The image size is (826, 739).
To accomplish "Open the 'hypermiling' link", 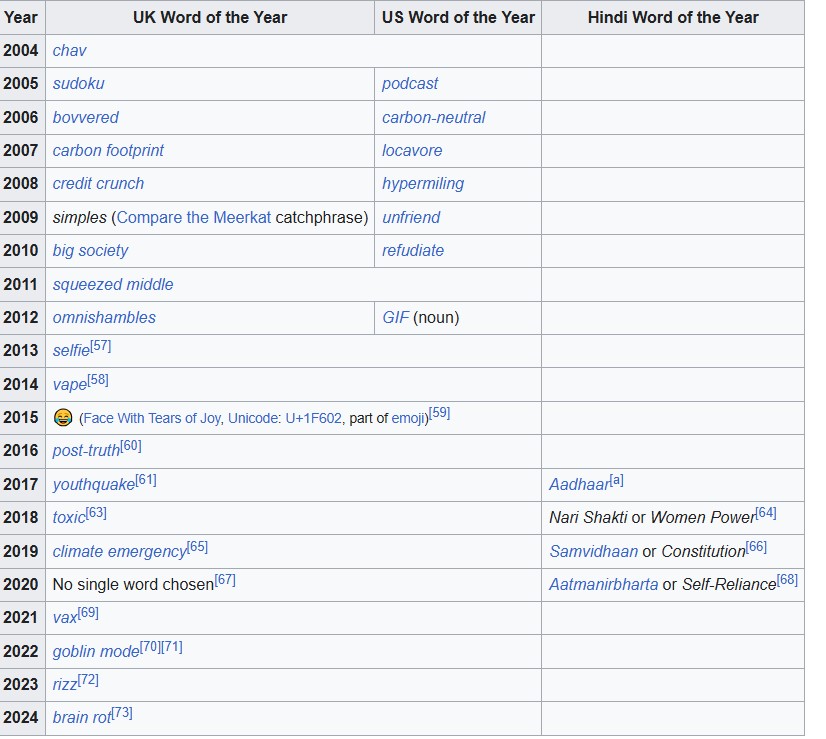I will click(x=422, y=184).
